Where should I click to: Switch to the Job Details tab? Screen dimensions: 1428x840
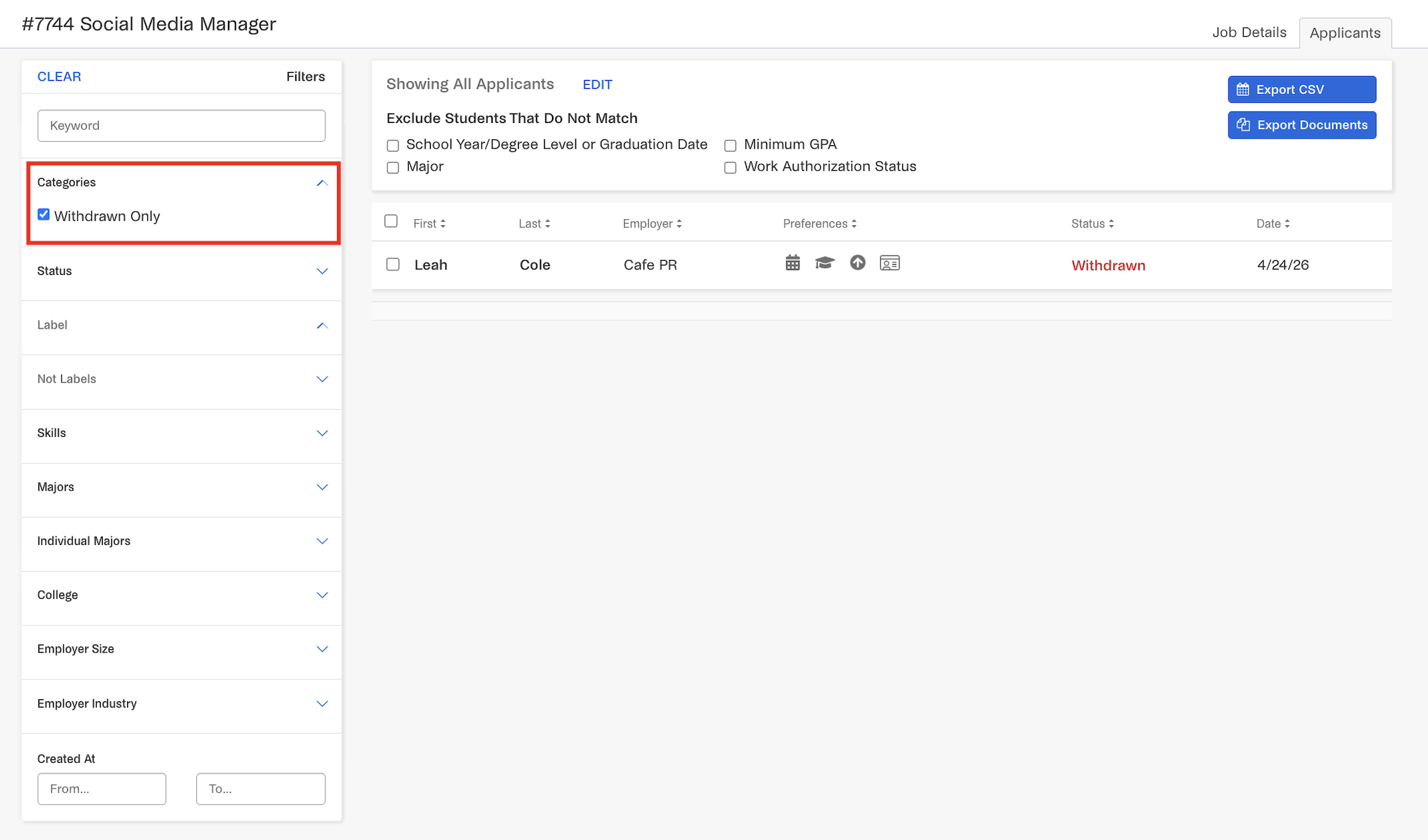tap(1249, 32)
